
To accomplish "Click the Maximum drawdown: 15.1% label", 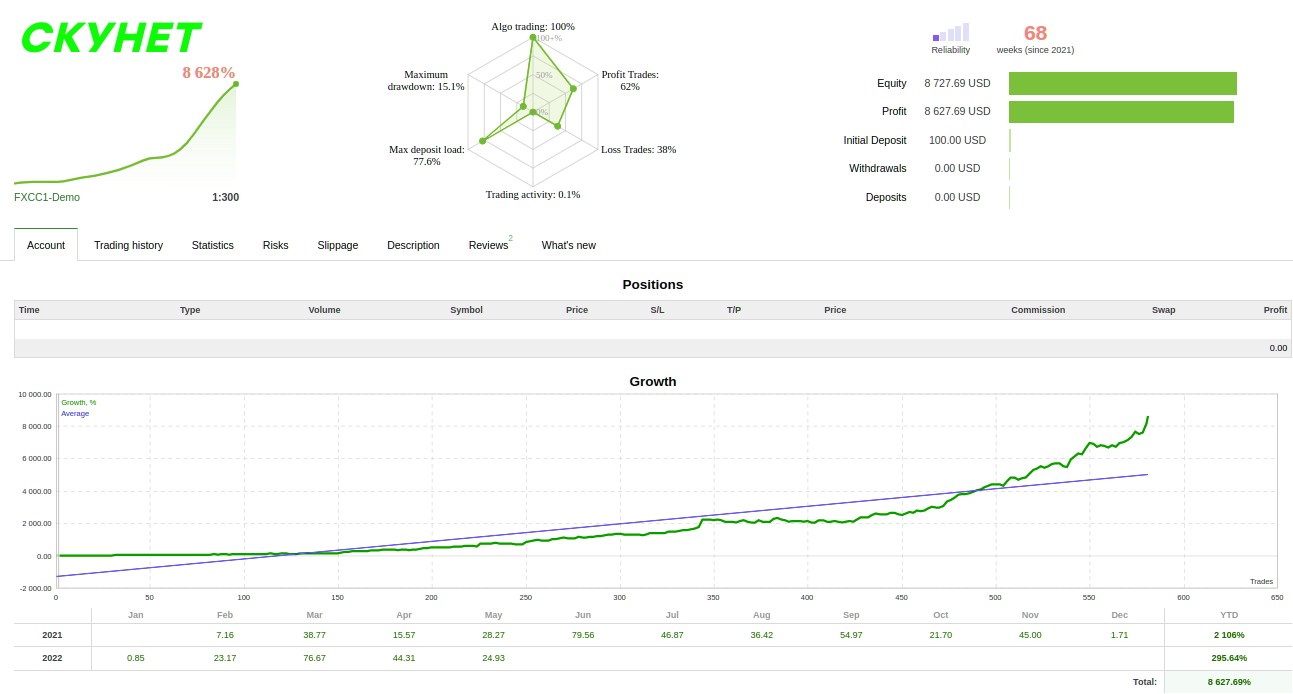I will tap(426, 80).
